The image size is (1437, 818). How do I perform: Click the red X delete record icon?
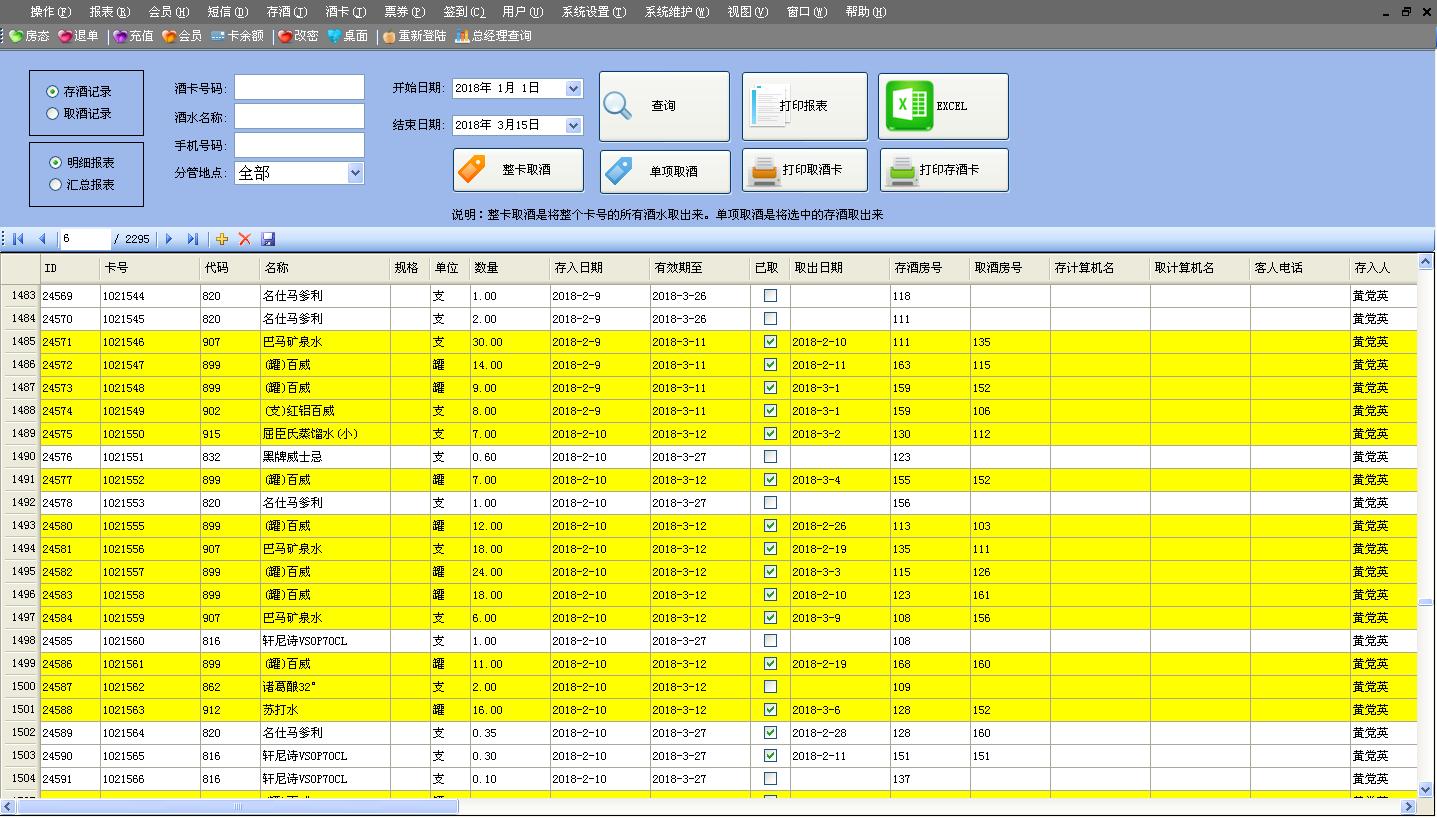pyautogui.click(x=244, y=239)
